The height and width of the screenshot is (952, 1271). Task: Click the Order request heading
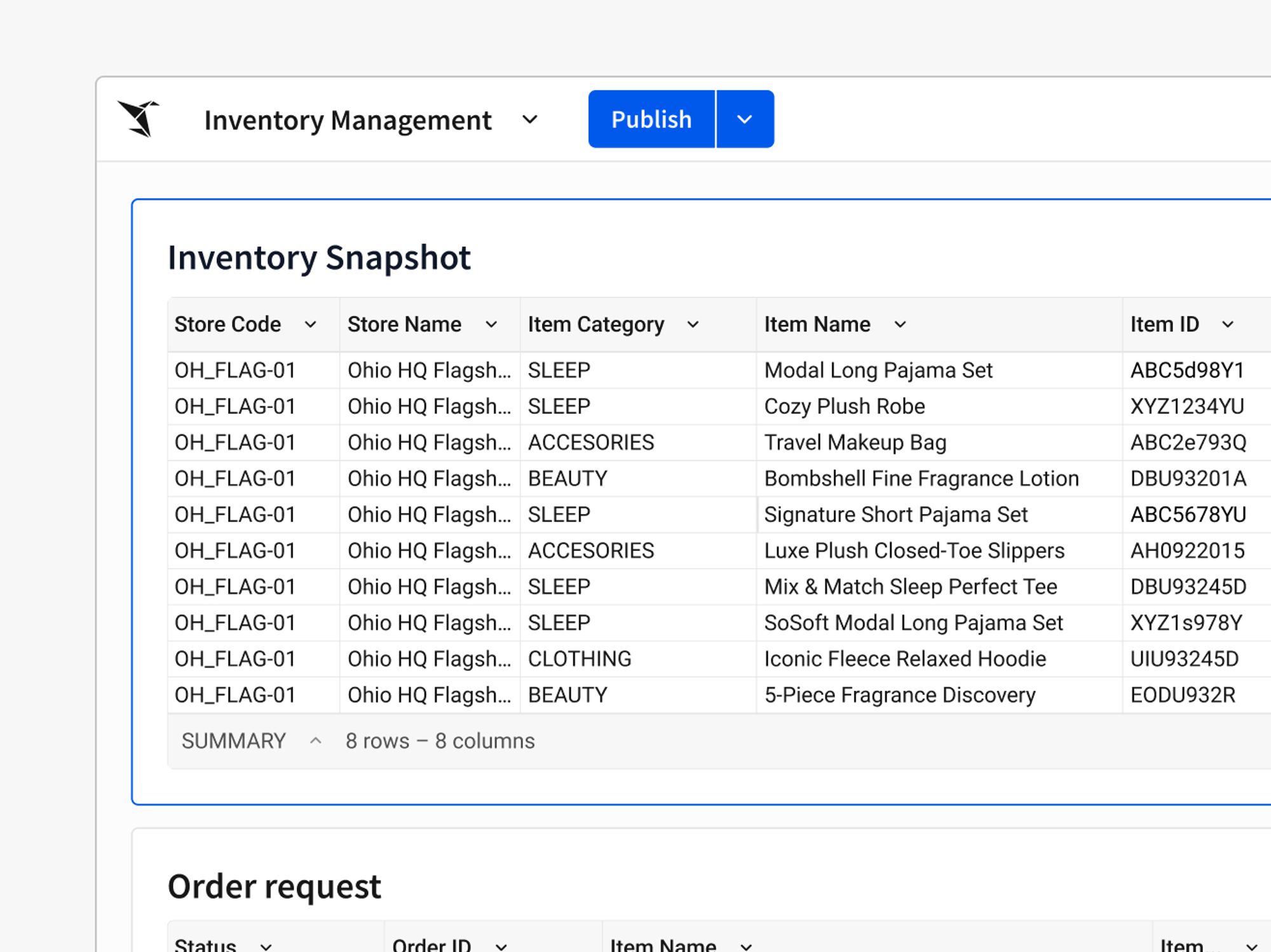(x=274, y=887)
